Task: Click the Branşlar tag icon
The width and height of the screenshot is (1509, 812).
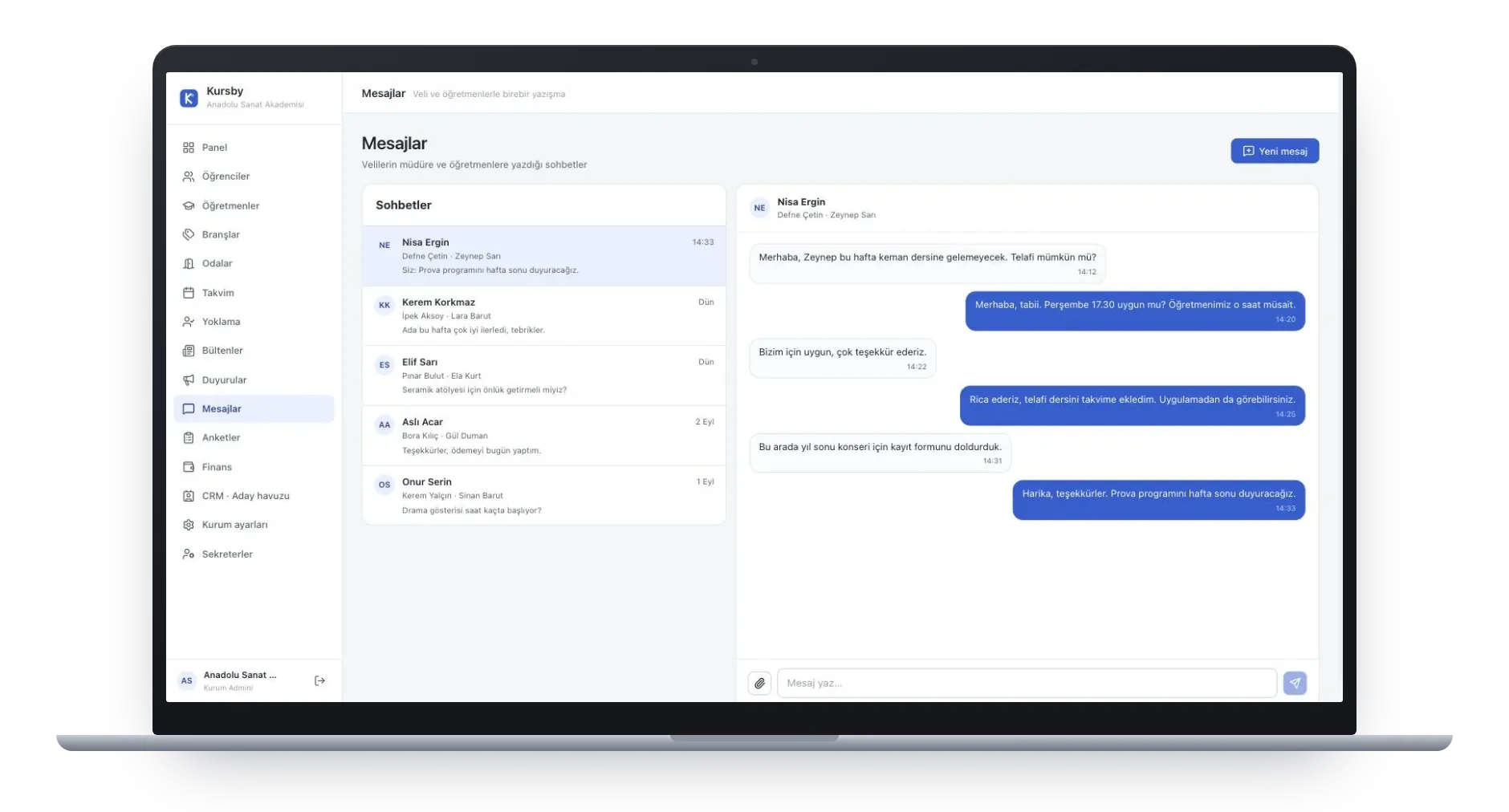Action: tap(189, 235)
